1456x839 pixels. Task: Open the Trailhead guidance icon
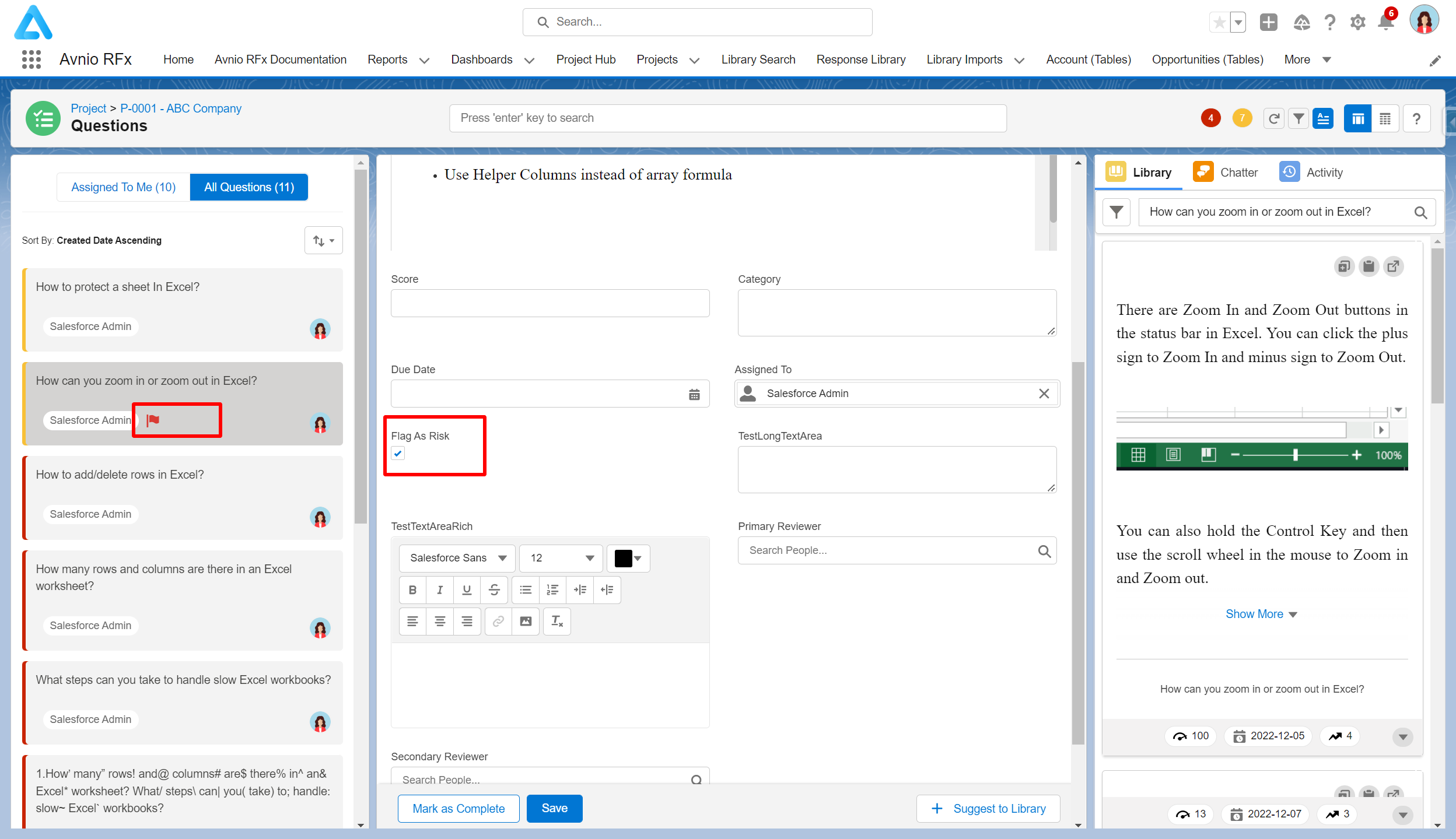coord(1301,23)
